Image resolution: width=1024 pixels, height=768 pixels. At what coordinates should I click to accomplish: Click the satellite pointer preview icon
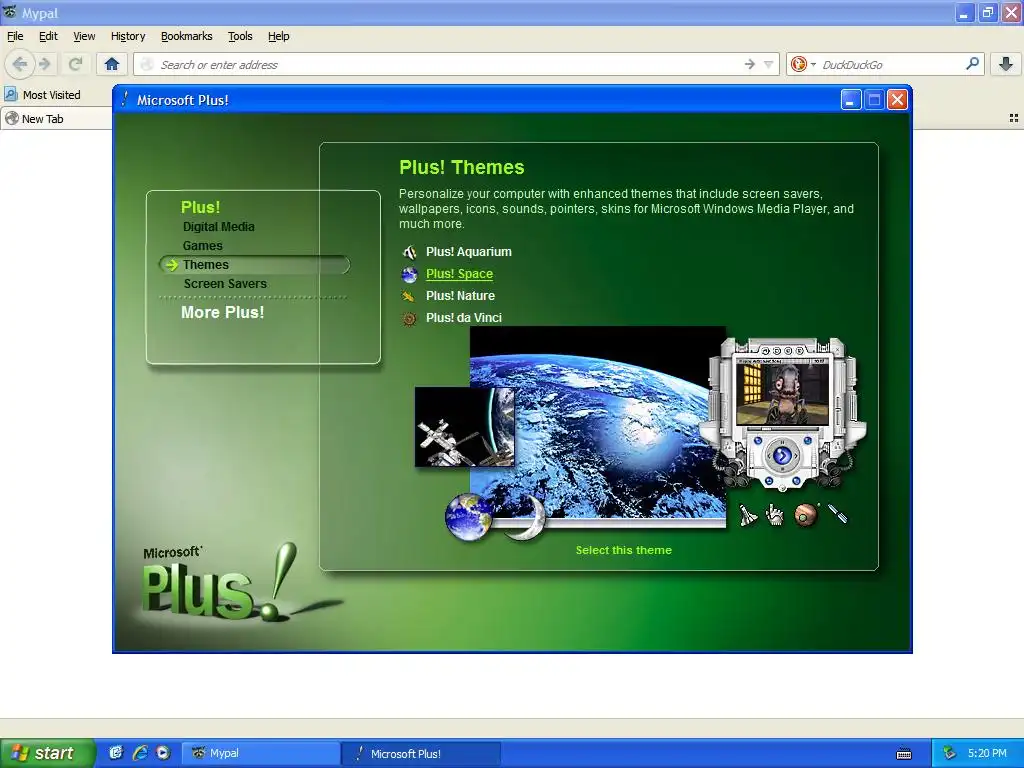837,513
